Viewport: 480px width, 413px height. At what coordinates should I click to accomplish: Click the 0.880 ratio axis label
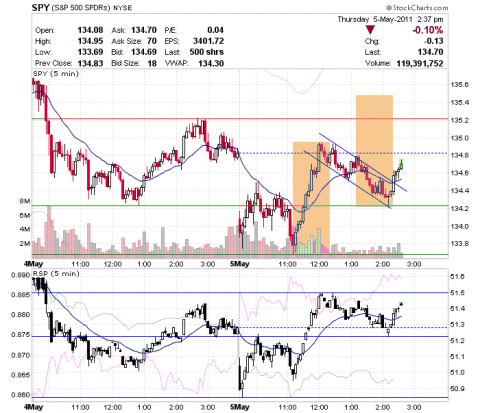(x=21, y=315)
